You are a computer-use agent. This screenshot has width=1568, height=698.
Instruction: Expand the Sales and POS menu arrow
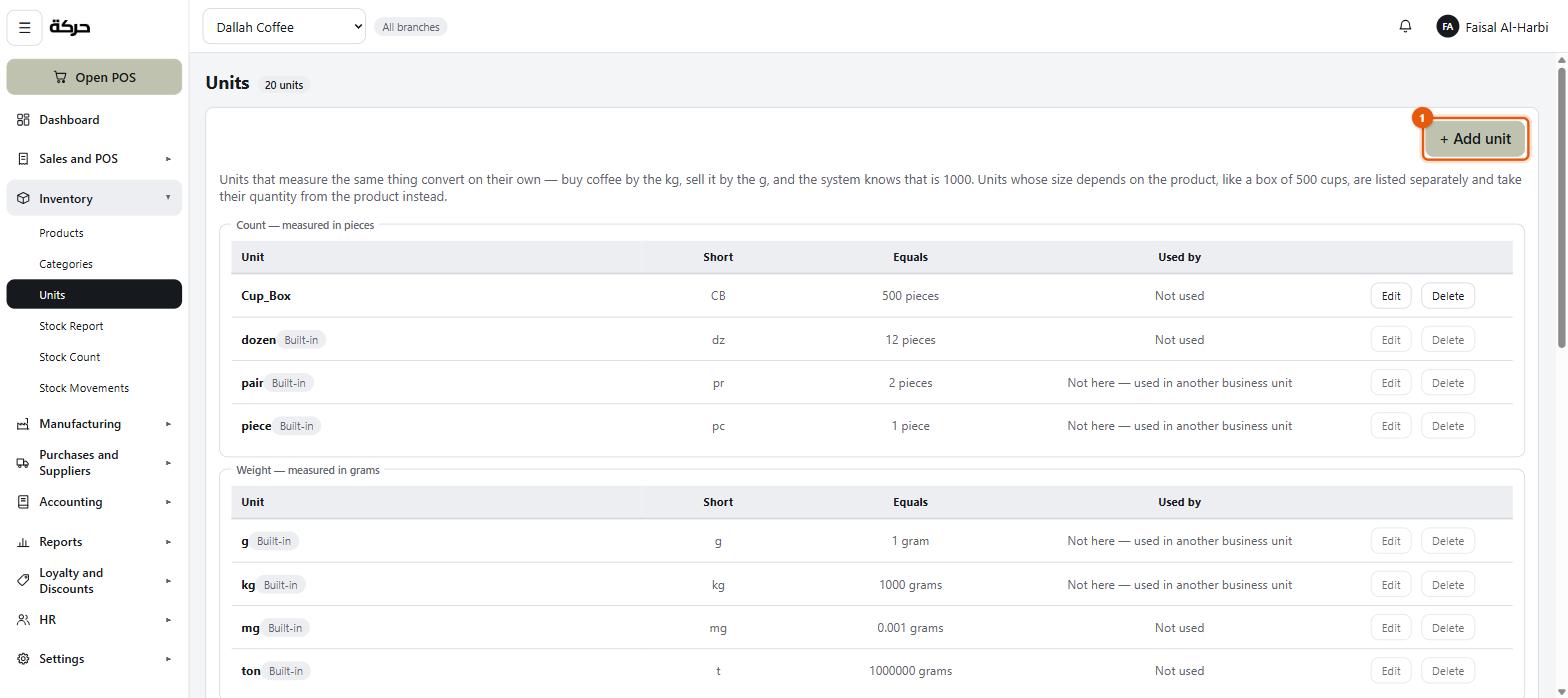(x=168, y=159)
